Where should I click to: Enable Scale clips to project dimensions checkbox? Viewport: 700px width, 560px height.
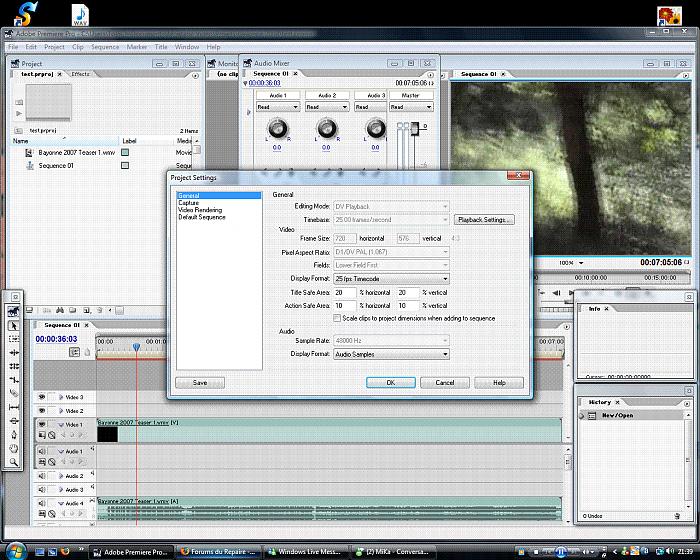tap(337, 318)
